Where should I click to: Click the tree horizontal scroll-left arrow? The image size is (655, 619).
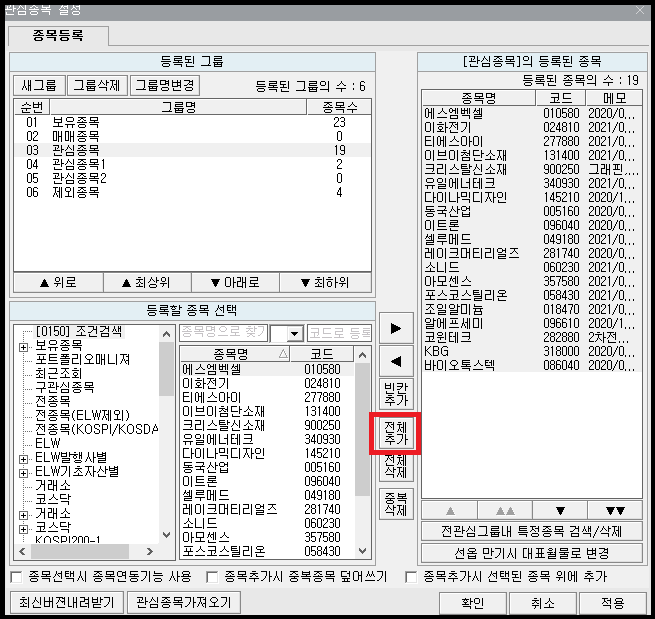point(23,551)
